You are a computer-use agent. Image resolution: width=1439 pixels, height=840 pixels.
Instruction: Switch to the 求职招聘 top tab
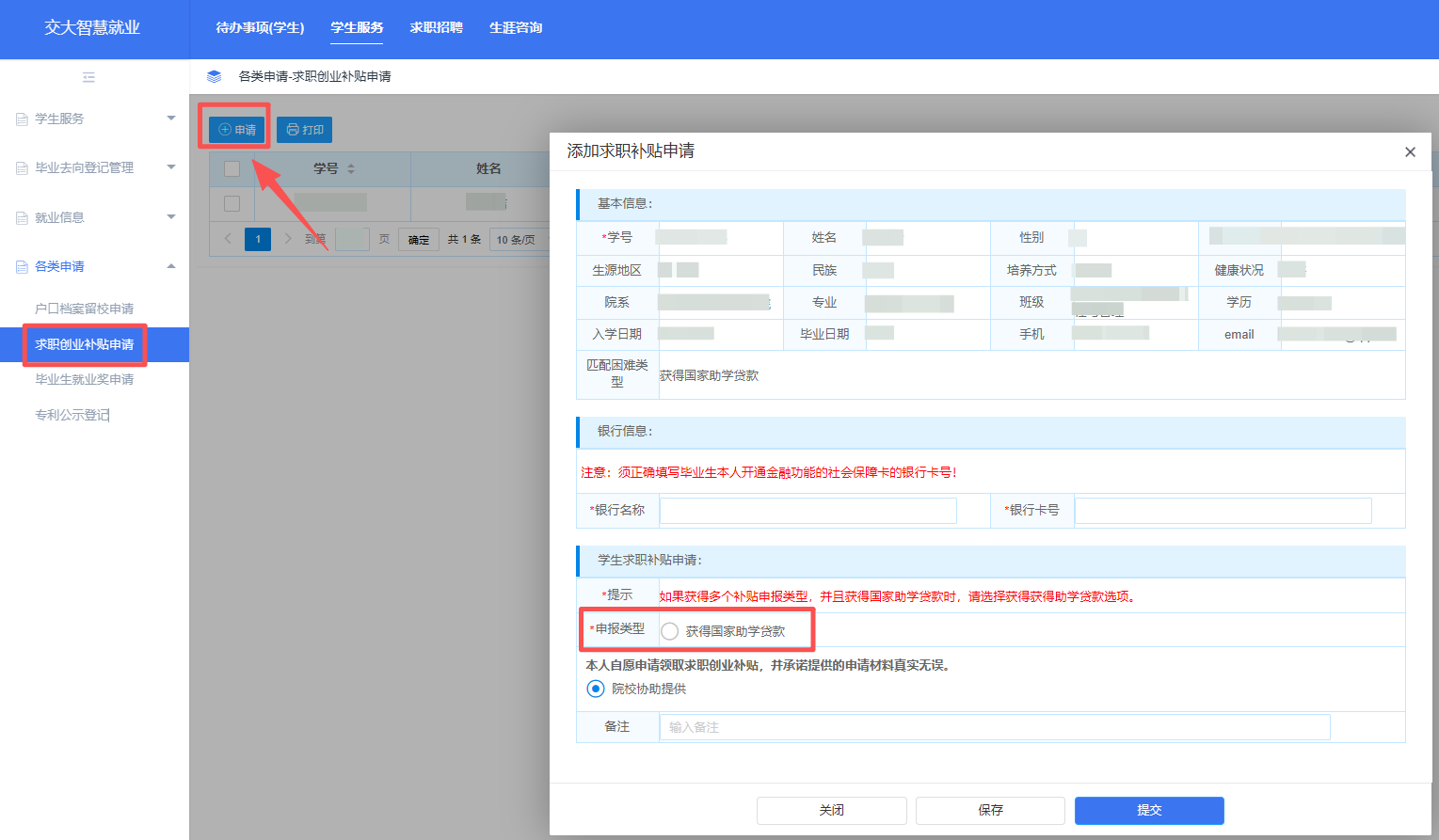click(436, 28)
